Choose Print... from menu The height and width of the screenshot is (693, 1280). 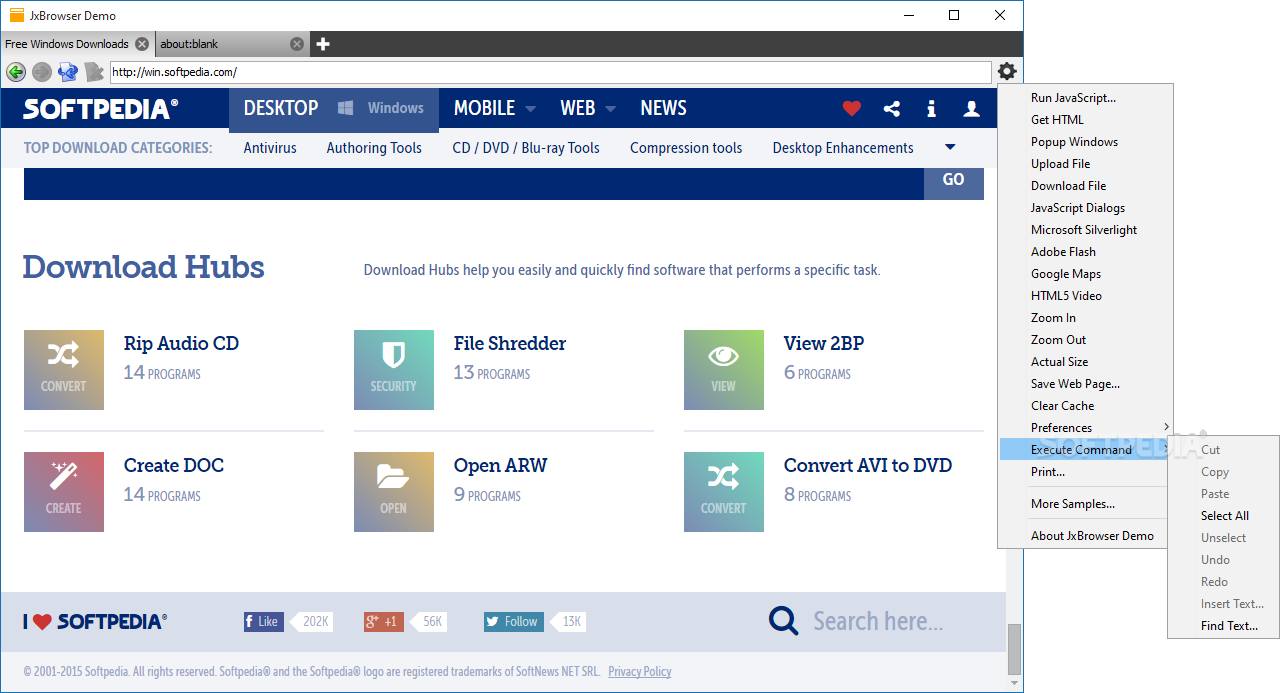click(1048, 472)
